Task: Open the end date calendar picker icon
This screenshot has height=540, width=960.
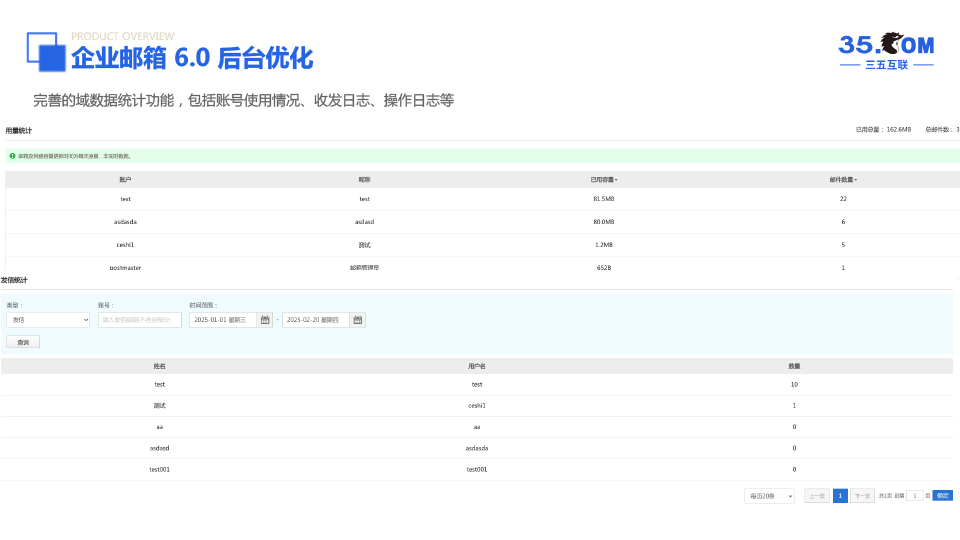Action: [x=358, y=320]
